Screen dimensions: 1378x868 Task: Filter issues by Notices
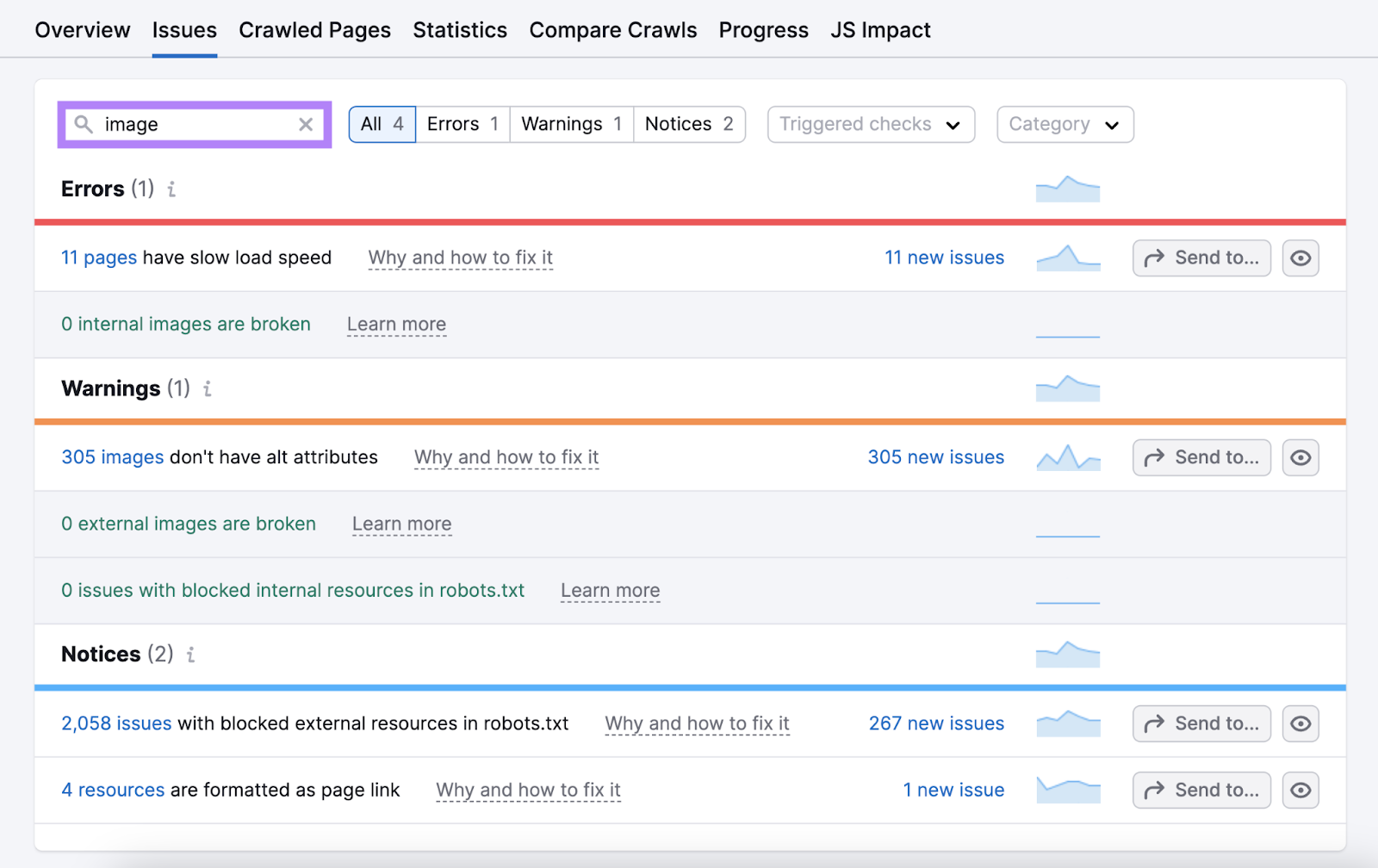[x=688, y=124]
